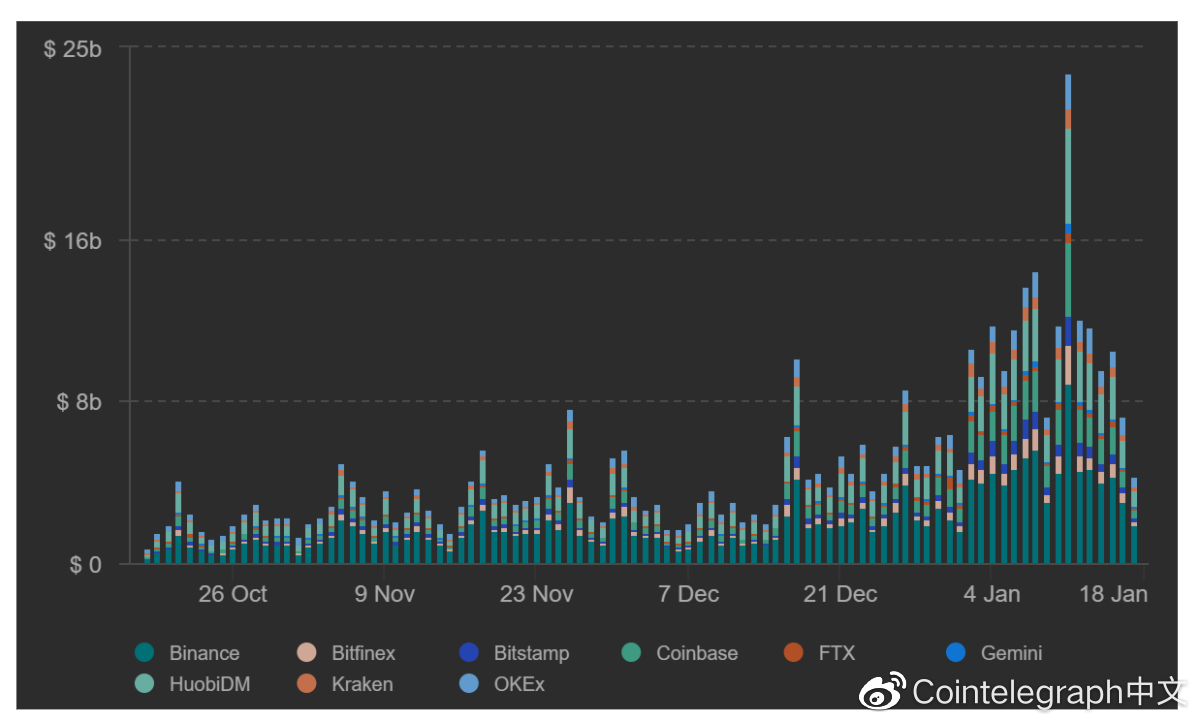
Task: Click the HuobiDM legend color dot
Action: pos(144,683)
